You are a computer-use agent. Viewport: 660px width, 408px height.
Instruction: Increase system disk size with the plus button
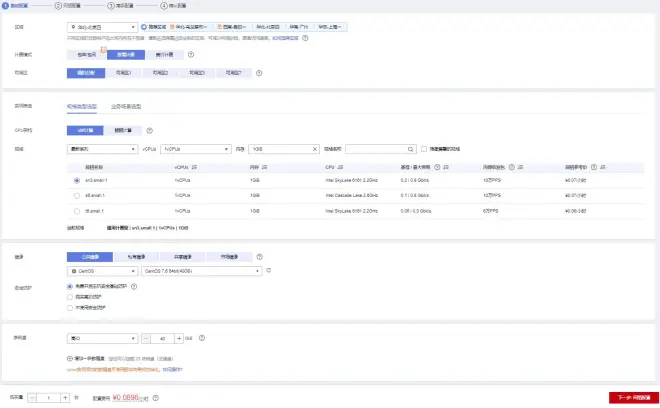click(179, 338)
